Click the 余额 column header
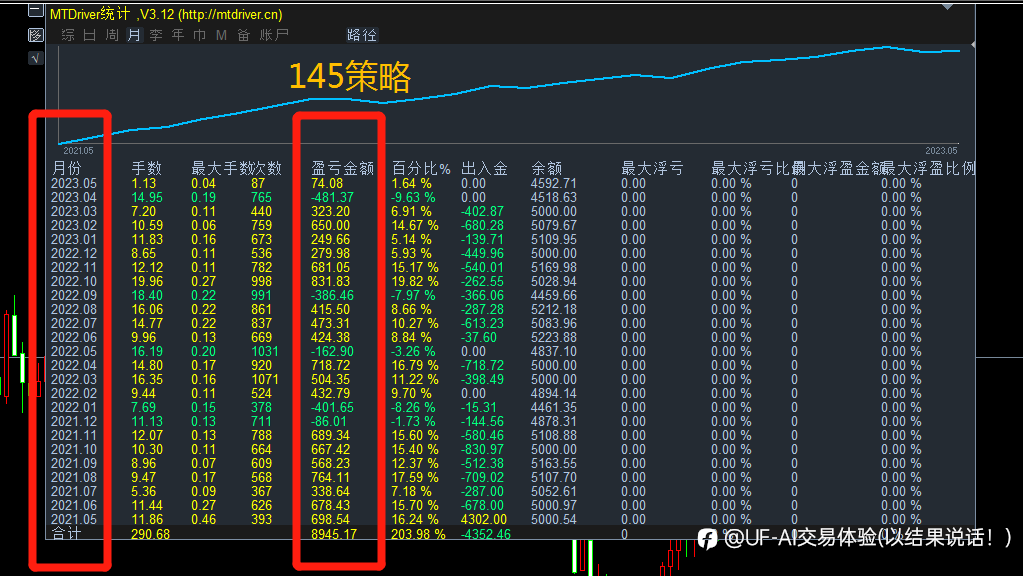The width and height of the screenshot is (1023, 576). point(546,168)
